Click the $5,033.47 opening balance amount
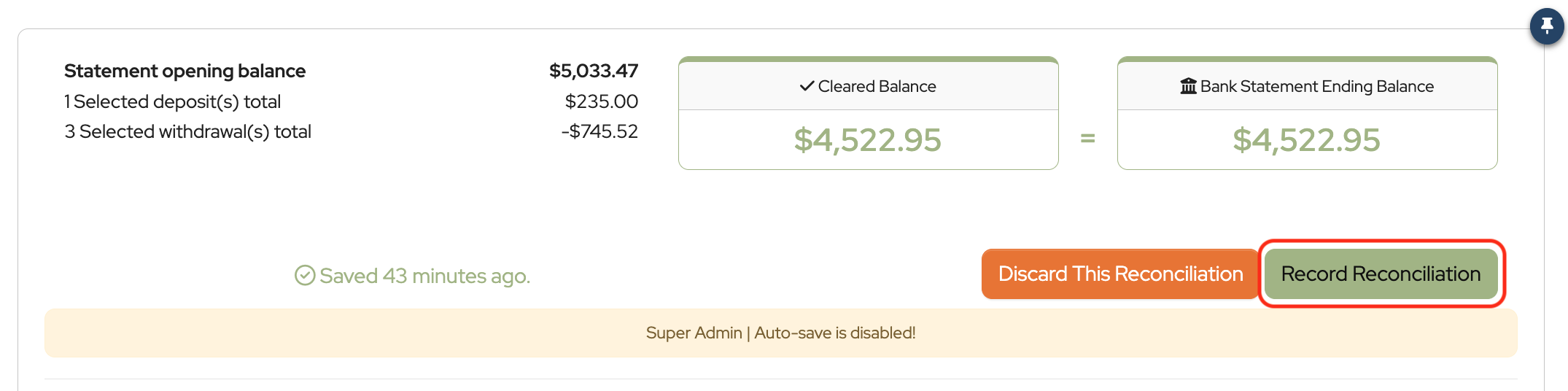1568x391 pixels. point(593,71)
